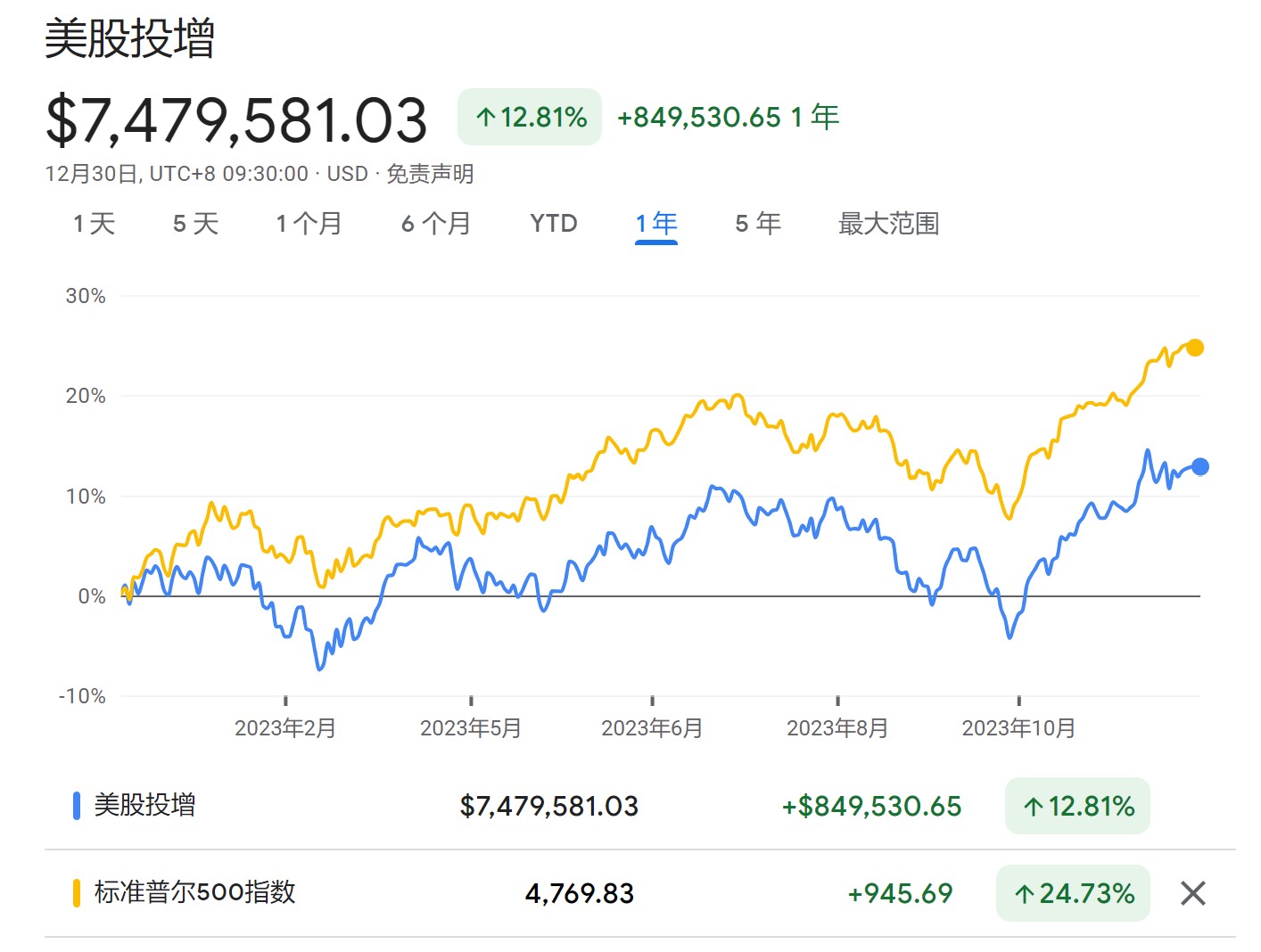Select the 1个月 range tab
Image resolution: width=1261 pixels, height=952 pixels.
coord(309,224)
